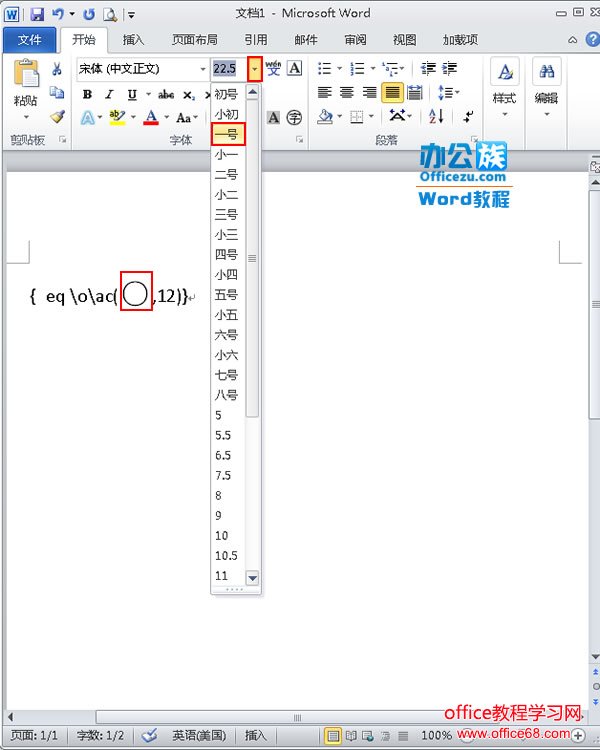Click the Save icon in quick access toolbar
The width and height of the screenshot is (600, 750).
pos(37,14)
